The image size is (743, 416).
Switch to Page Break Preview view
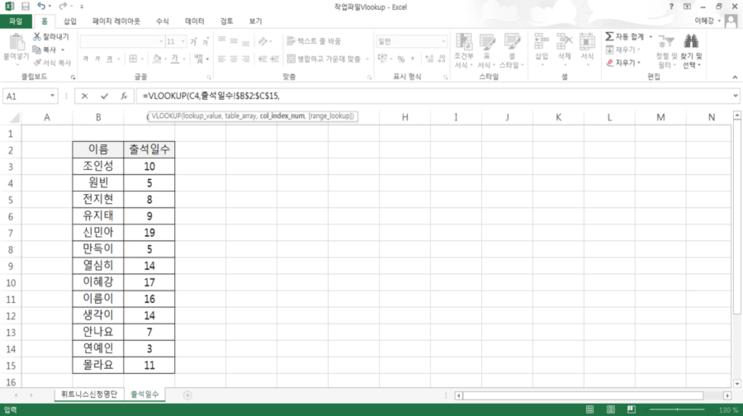(631, 409)
